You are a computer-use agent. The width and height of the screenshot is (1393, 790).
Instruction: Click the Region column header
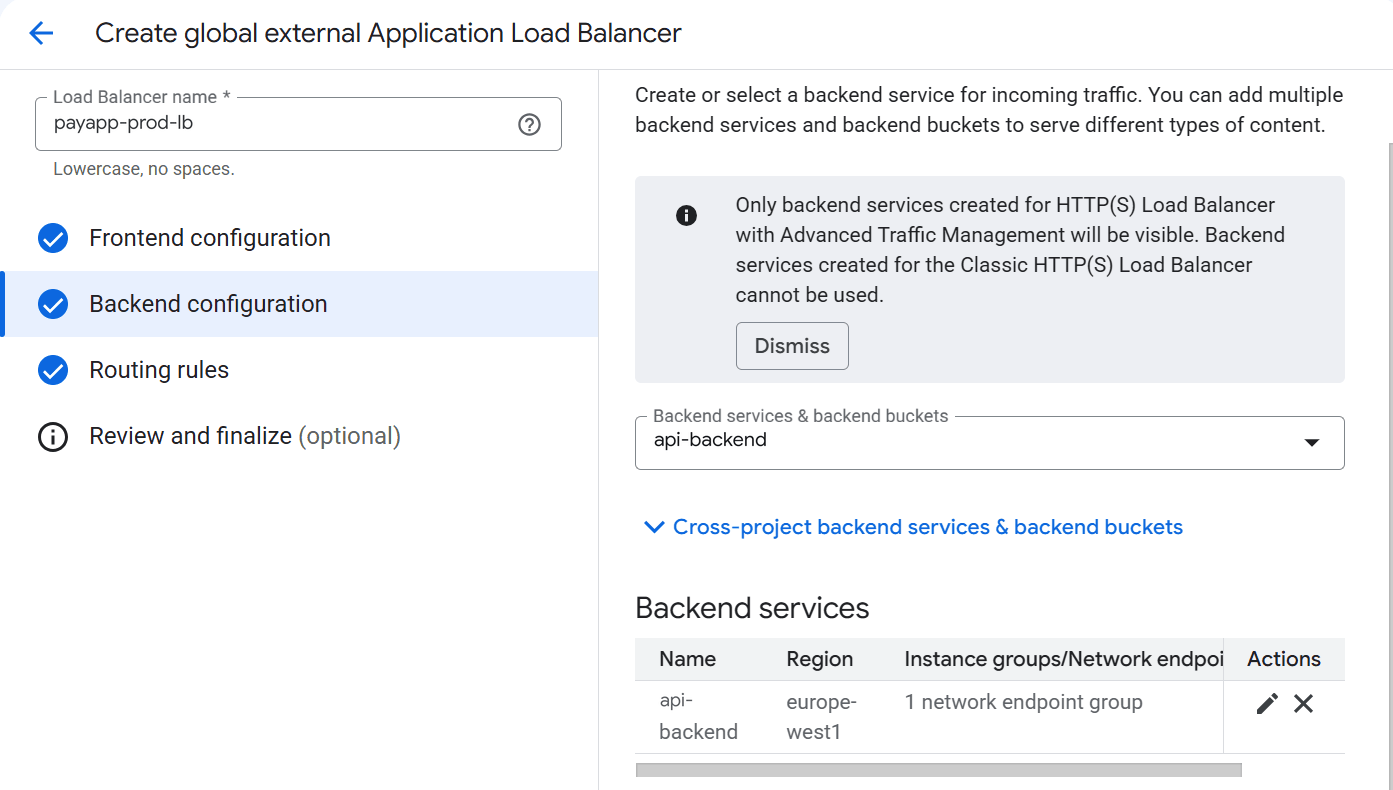820,659
